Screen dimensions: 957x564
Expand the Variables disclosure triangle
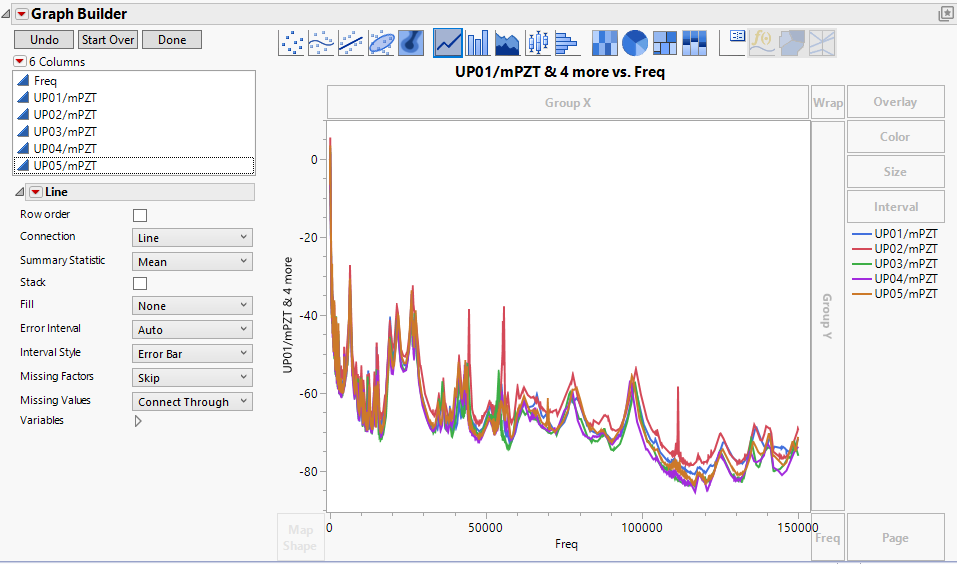138,421
